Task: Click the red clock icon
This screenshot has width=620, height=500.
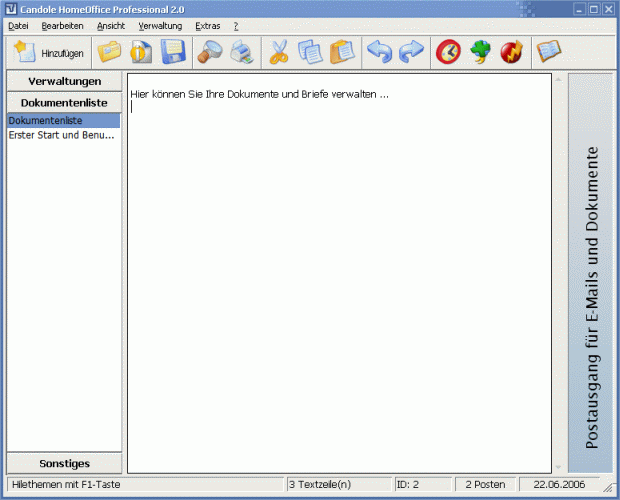Action: [x=449, y=52]
